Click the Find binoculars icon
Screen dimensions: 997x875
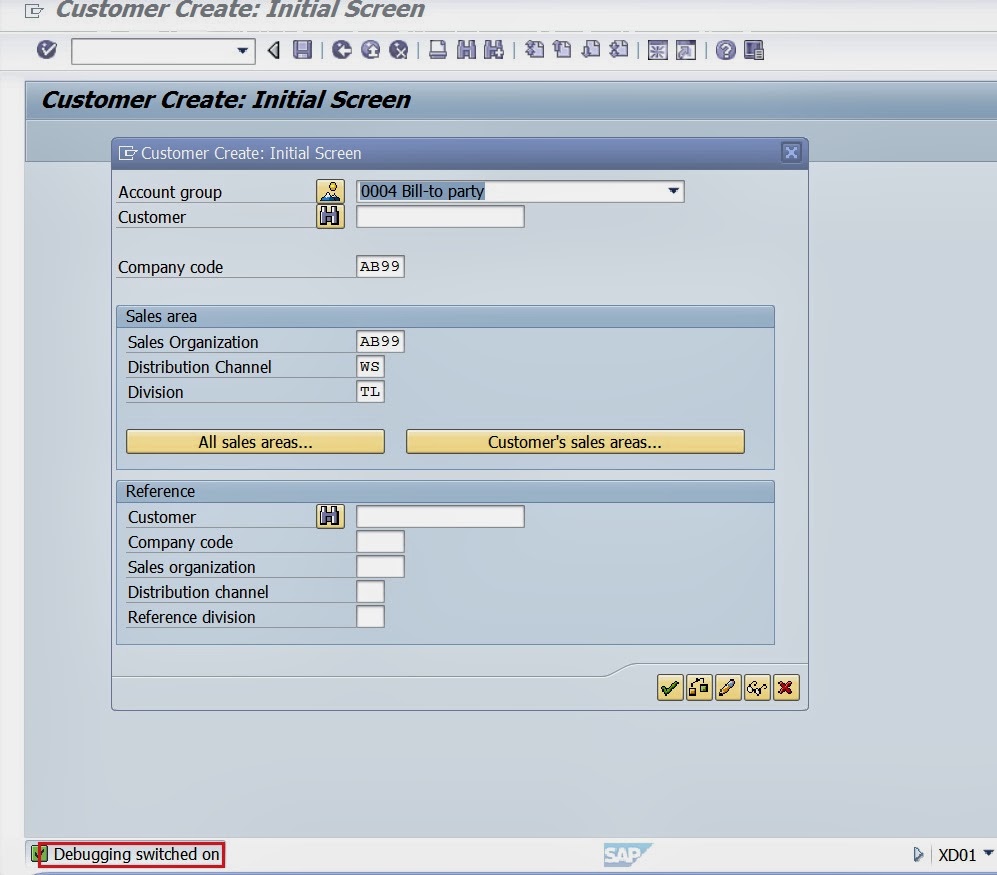466,50
